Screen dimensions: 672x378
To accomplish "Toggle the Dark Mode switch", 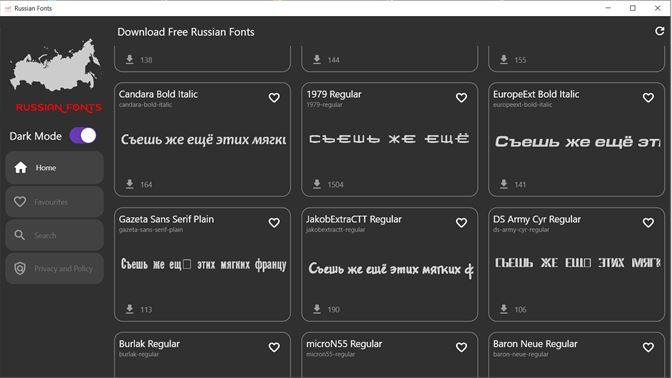I will coord(83,136).
